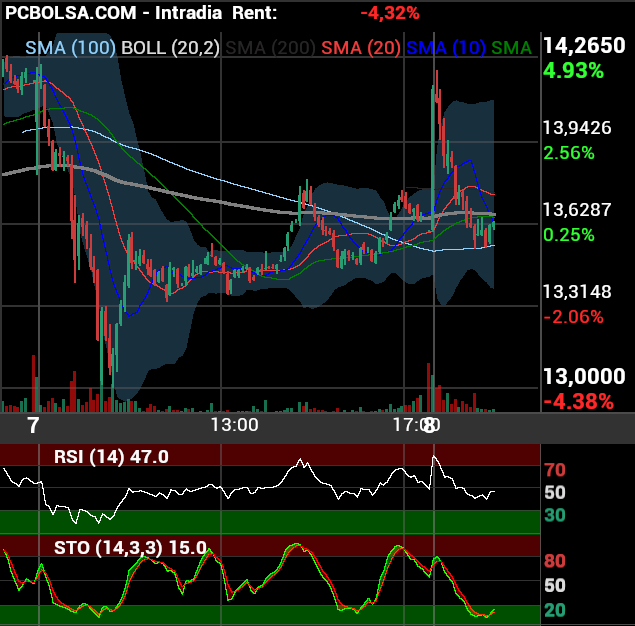Viewport: 635px width, 626px height.
Task: Click the -4,32% Rent value
Action: 390,13
